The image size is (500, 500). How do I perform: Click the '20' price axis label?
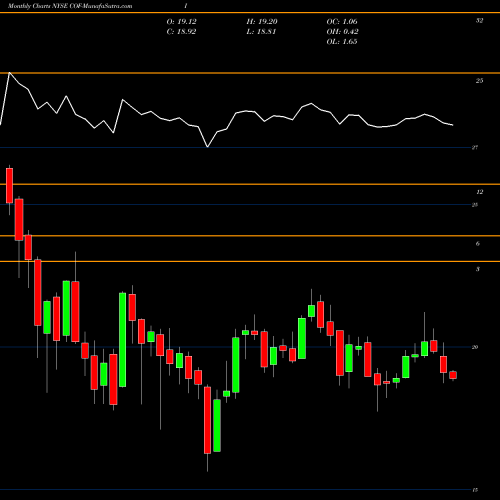(475, 347)
